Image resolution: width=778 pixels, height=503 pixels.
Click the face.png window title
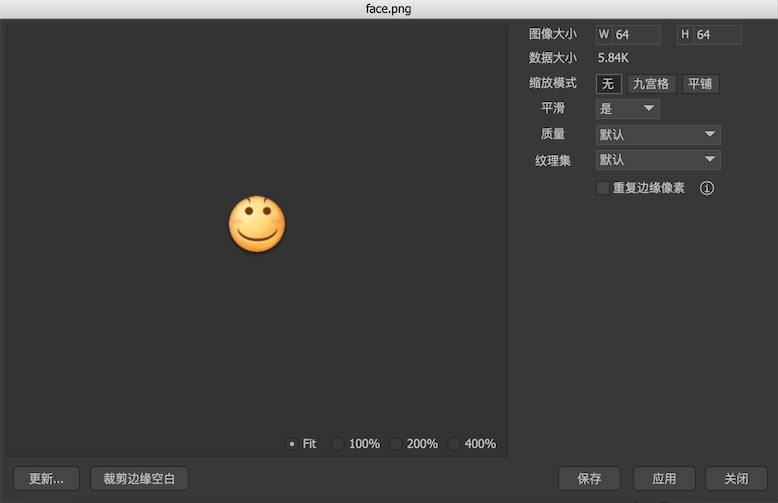click(389, 9)
